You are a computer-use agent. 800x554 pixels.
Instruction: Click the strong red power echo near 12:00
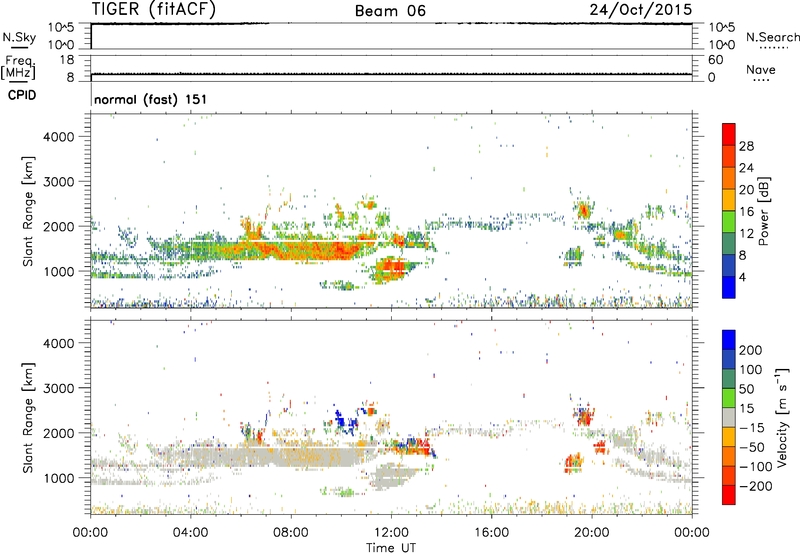pyautogui.click(x=393, y=267)
